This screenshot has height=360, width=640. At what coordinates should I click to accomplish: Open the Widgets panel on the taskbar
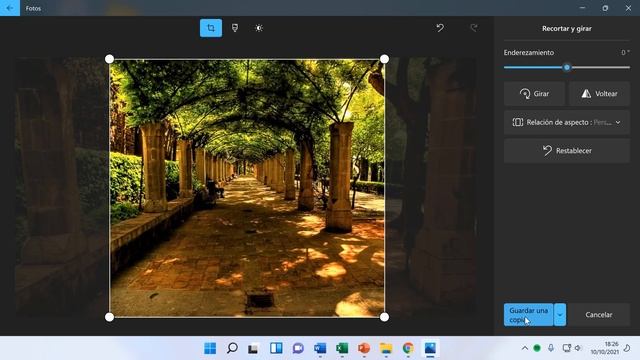(x=276, y=348)
